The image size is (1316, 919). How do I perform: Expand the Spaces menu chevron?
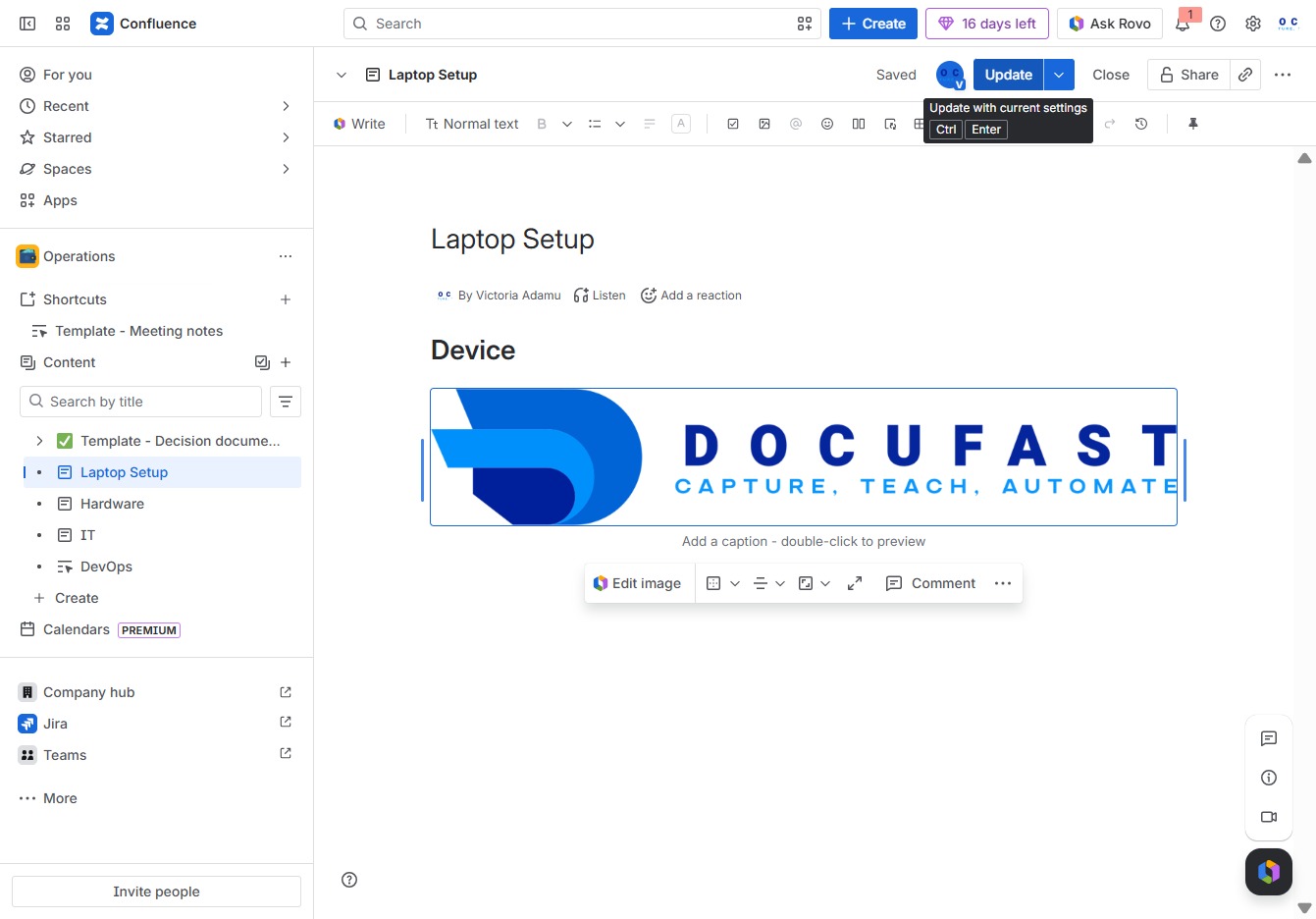tap(286, 169)
